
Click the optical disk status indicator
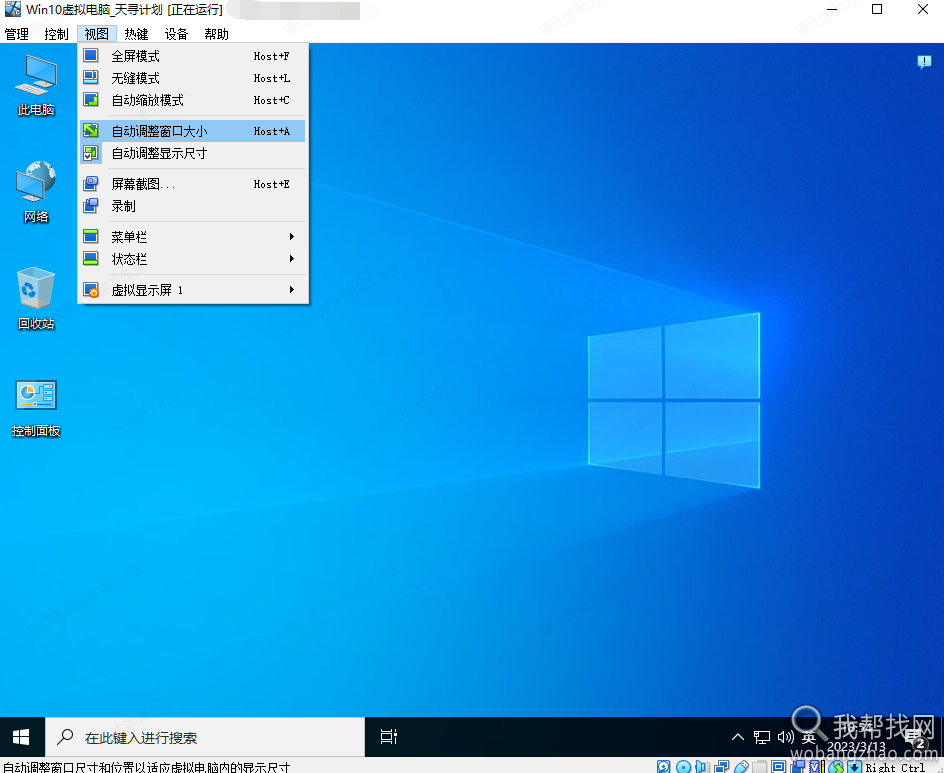pos(683,766)
